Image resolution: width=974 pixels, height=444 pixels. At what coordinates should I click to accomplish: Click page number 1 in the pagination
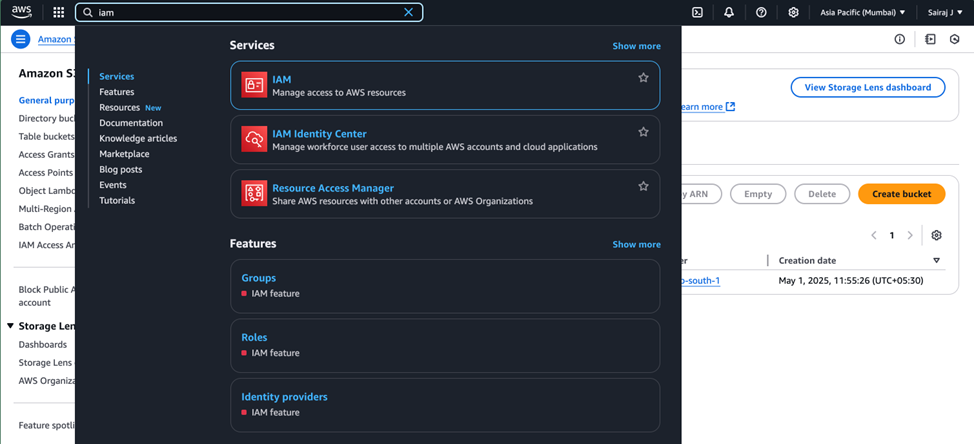892,235
